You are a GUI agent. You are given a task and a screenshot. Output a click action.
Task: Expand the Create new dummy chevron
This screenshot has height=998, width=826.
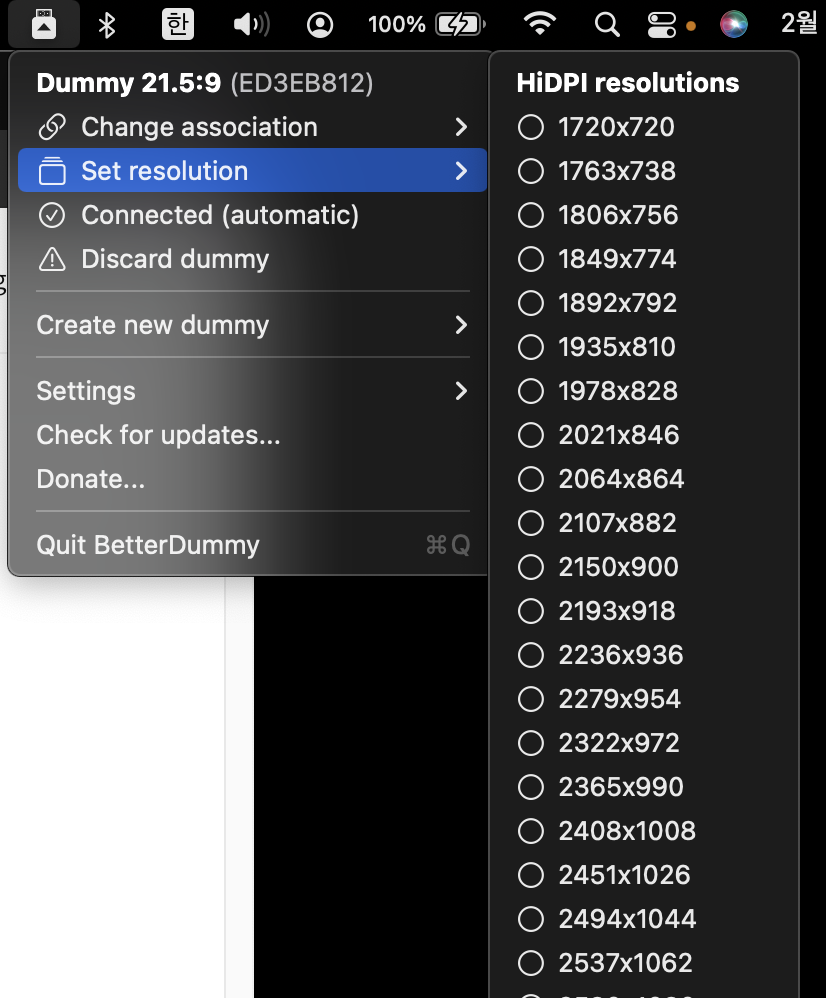click(x=461, y=325)
